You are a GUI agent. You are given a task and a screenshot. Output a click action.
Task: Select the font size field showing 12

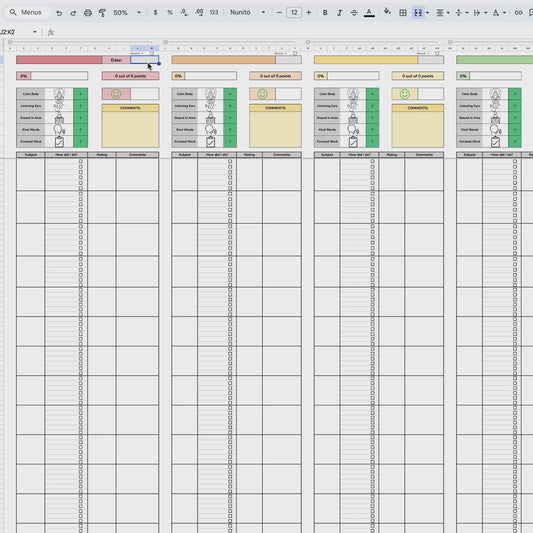click(x=294, y=13)
